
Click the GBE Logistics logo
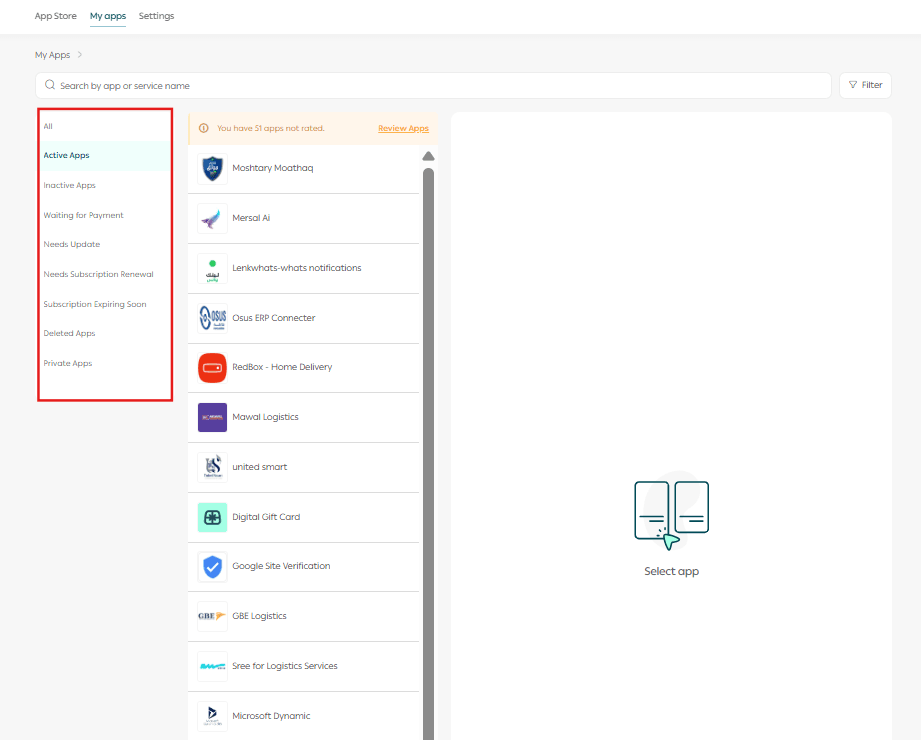(x=212, y=616)
